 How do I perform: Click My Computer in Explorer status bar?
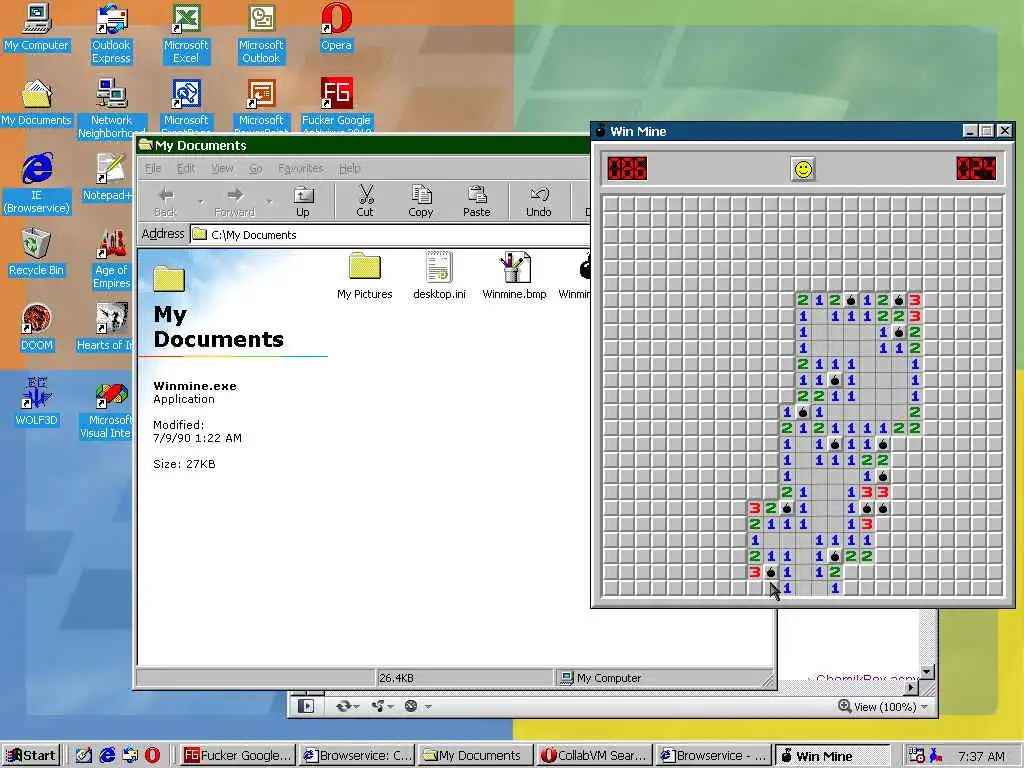coord(601,678)
